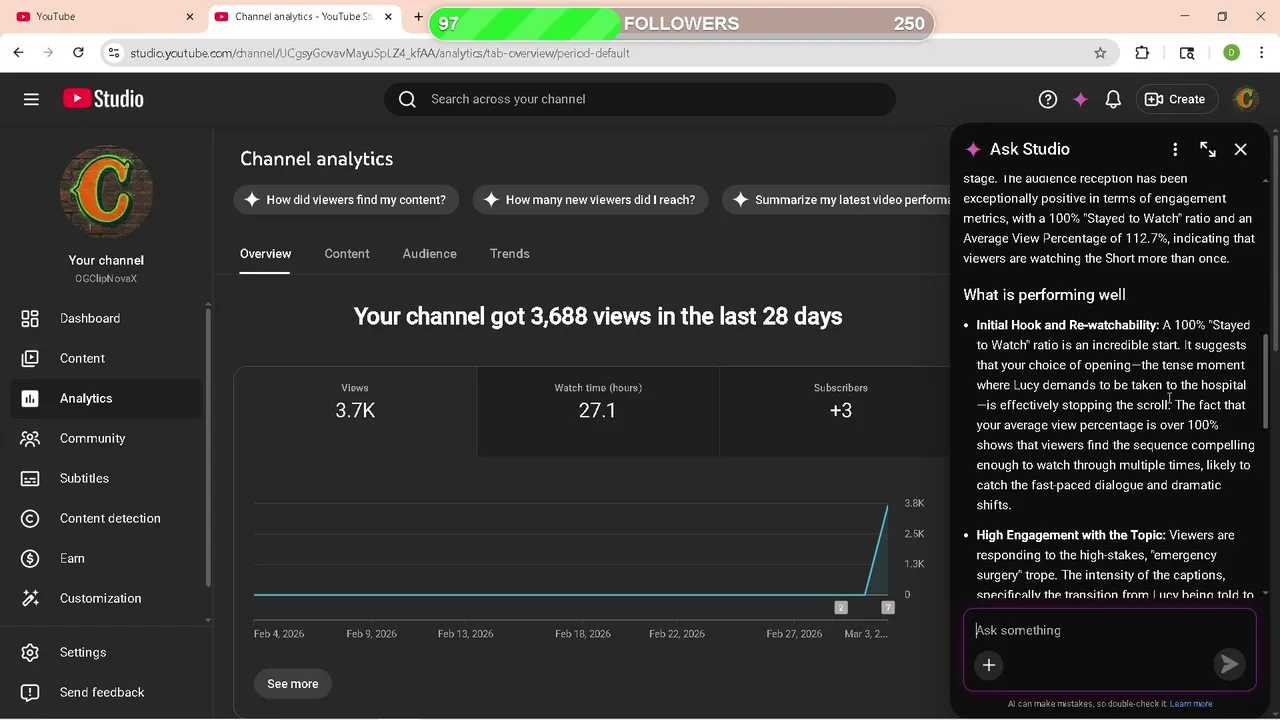The width and height of the screenshot is (1280, 720).
Task: Click the Ask Studio panel scrollbar
Action: 1265,380
